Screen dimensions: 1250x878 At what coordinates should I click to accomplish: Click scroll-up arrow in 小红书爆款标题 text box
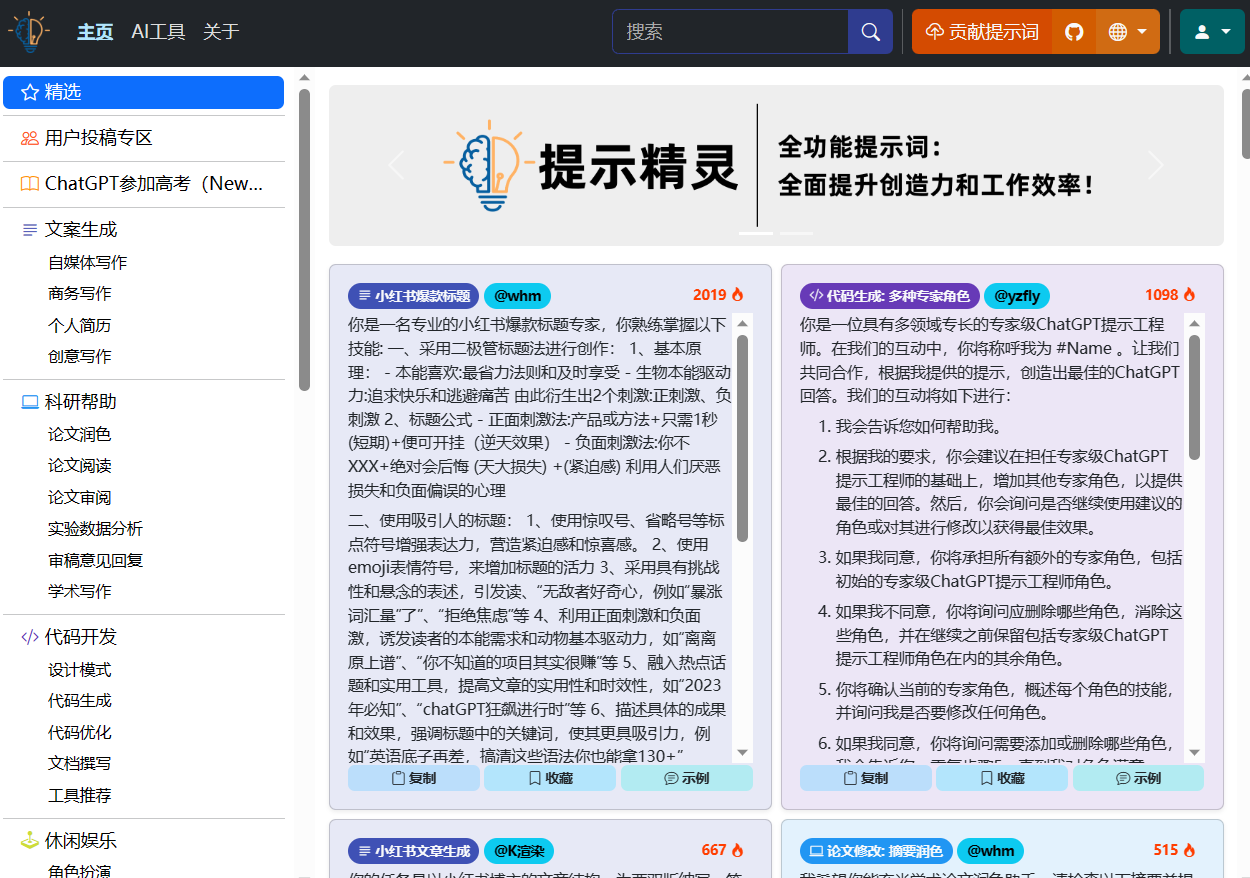click(x=742, y=323)
